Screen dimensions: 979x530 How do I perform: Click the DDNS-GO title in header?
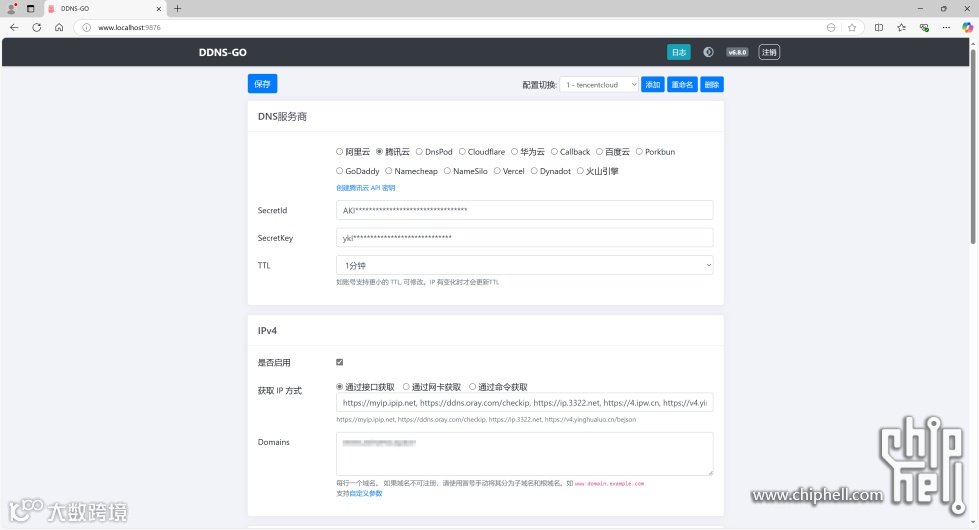[222, 52]
